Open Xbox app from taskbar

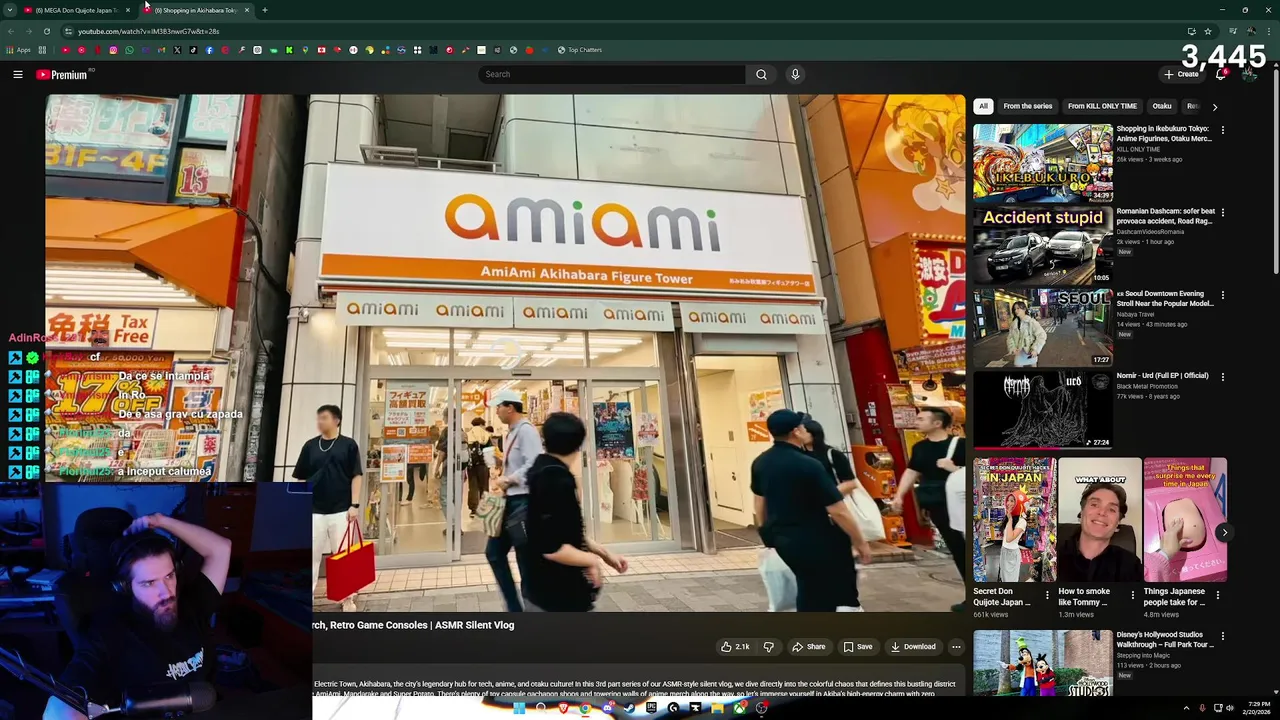coord(739,708)
